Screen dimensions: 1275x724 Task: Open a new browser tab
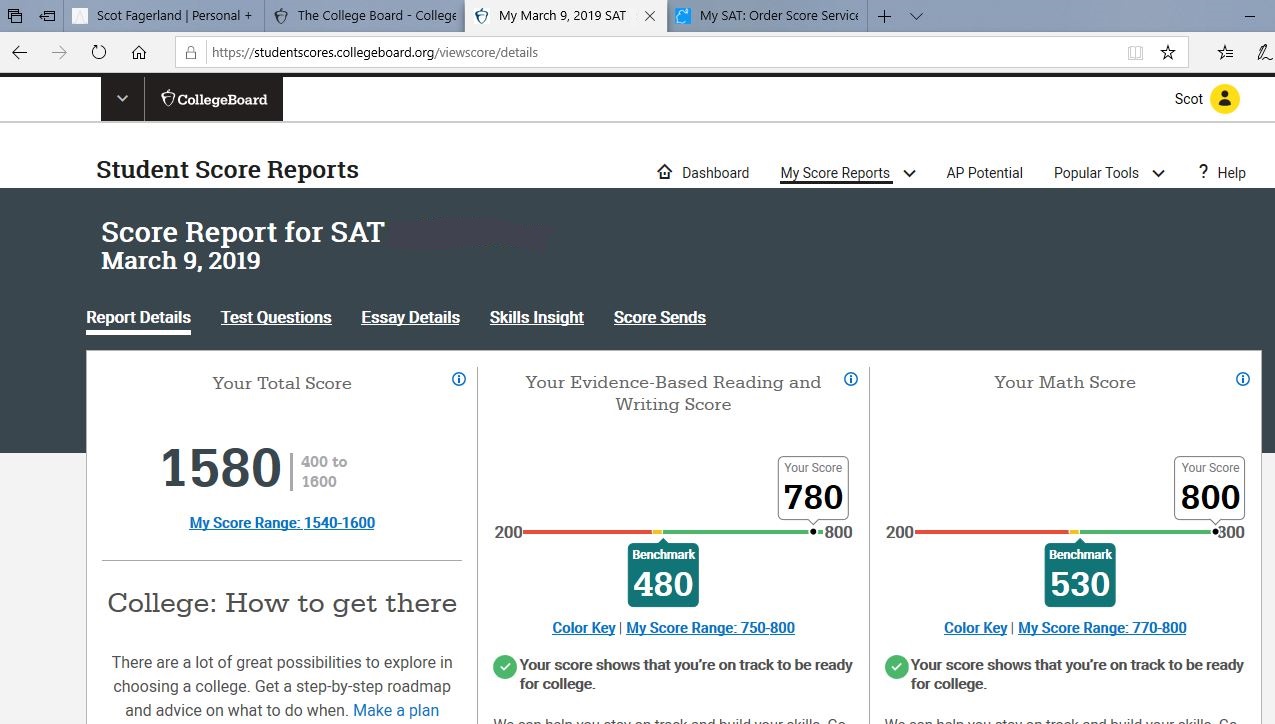[884, 16]
